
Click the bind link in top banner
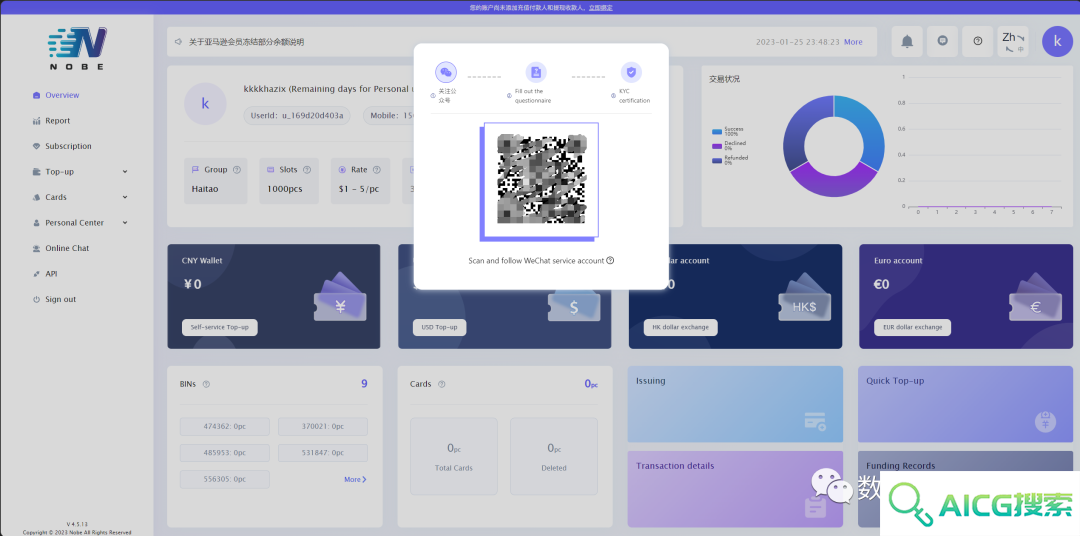601,8
